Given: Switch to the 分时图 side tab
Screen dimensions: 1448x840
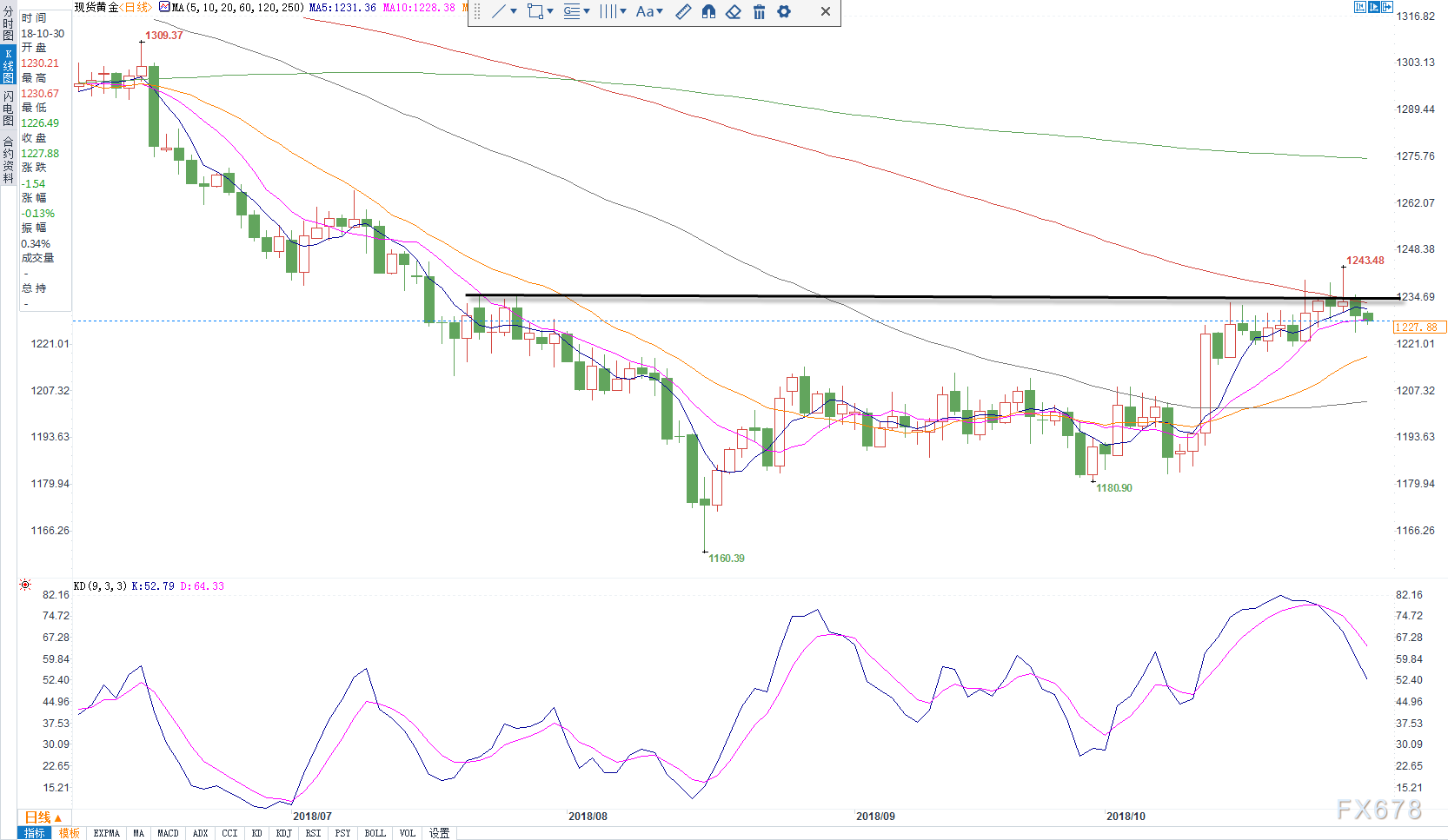Looking at the screenshot, I should click(x=8, y=23).
